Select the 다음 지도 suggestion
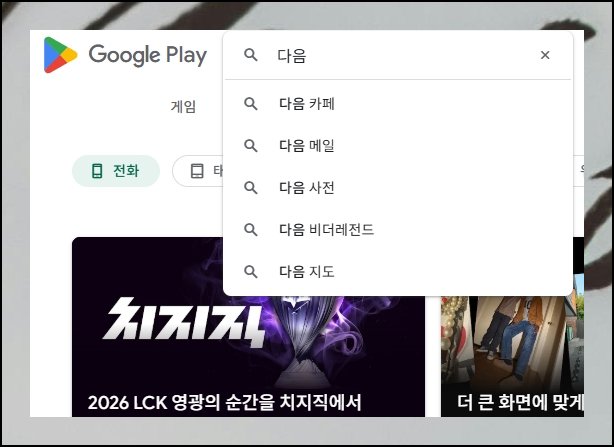The height and width of the screenshot is (447, 614). (398, 271)
